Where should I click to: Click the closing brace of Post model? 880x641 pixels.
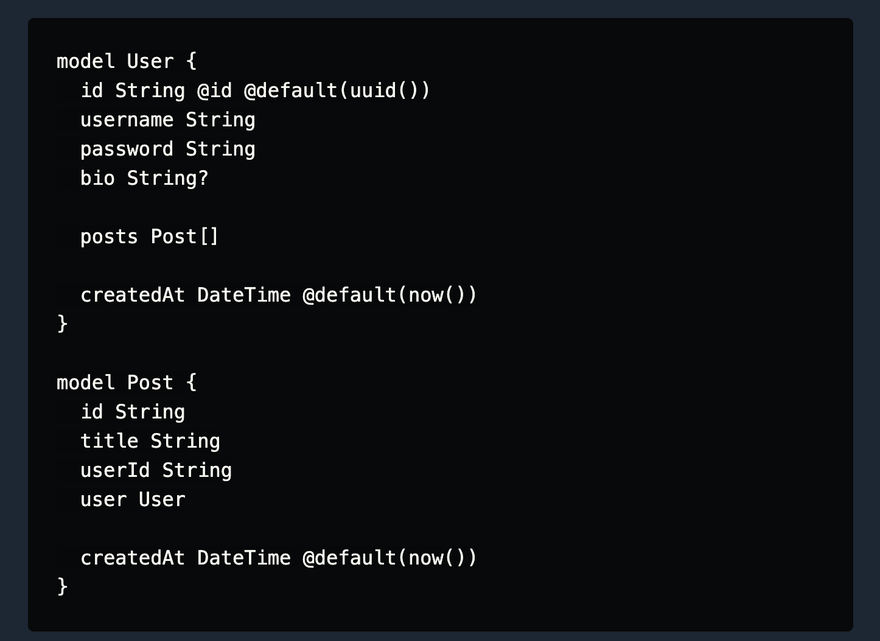(62, 587)
